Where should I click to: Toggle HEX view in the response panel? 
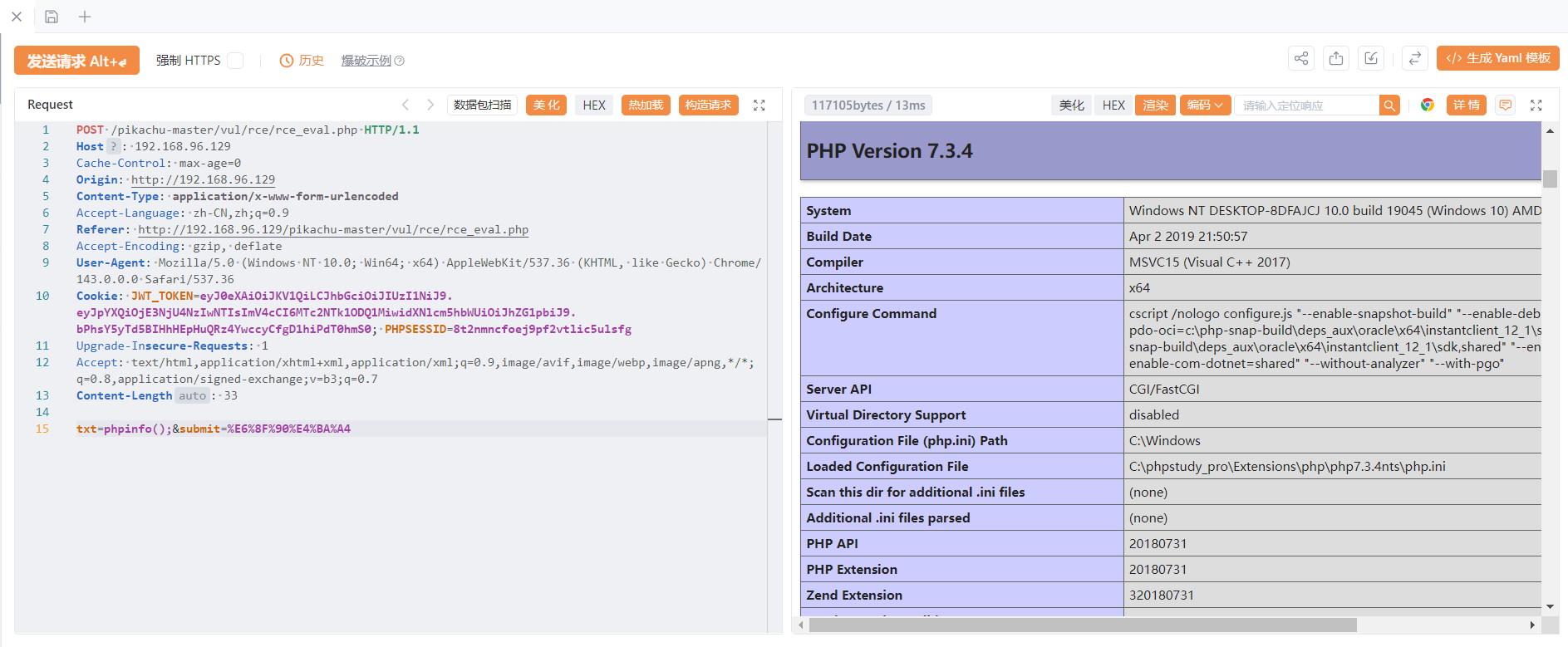point(1113,105)
